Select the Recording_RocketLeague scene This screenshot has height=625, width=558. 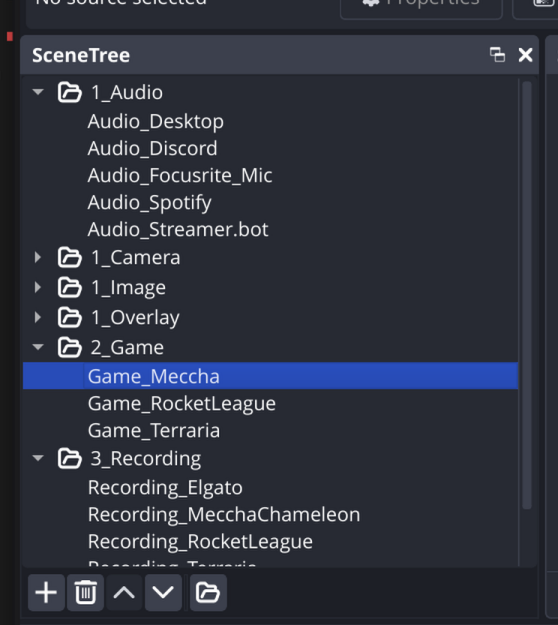[x=270, y=542]
